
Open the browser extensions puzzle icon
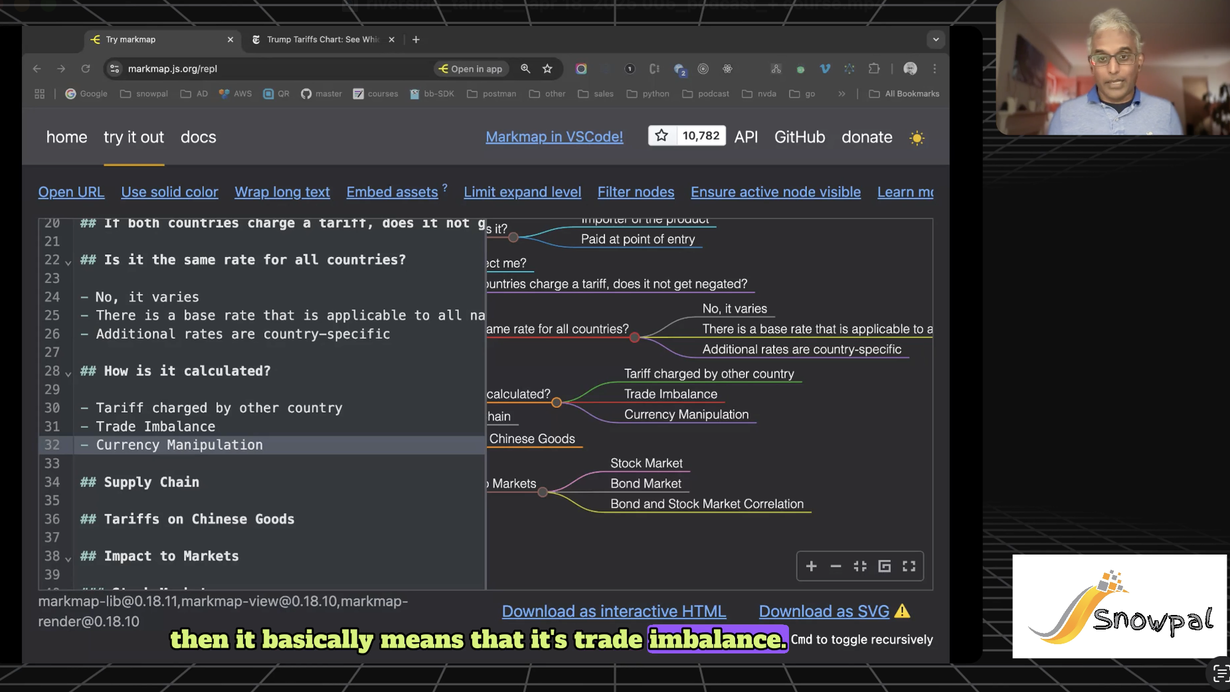click(874, 69)
